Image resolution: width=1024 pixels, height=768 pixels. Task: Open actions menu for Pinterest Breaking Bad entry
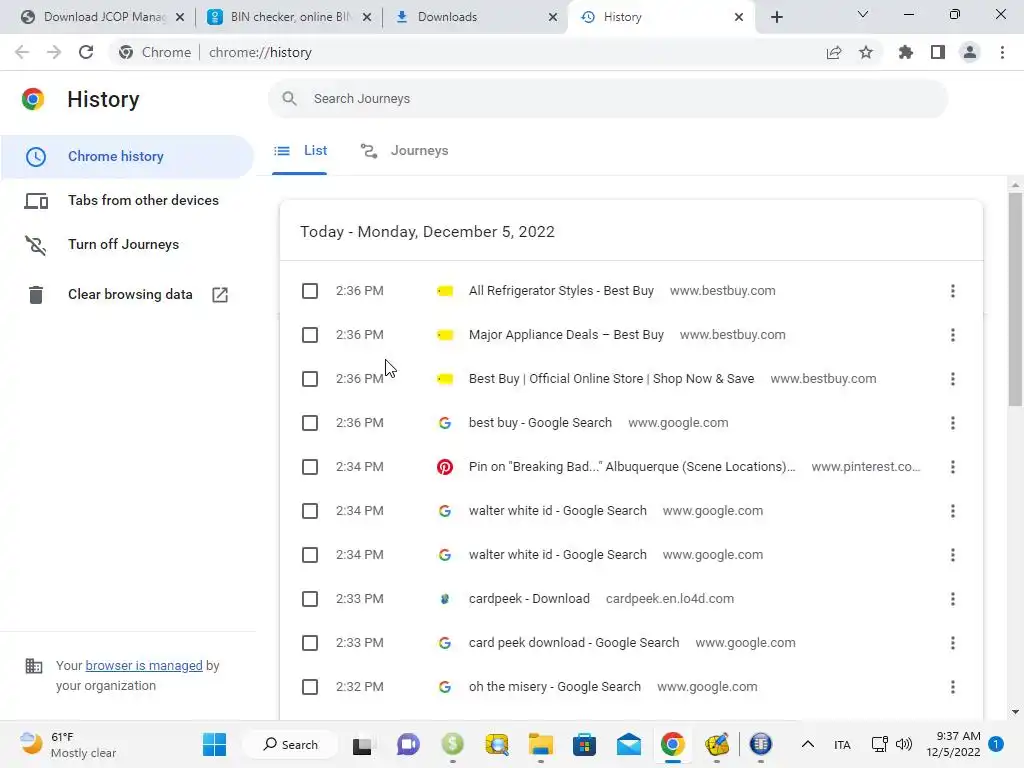[x=953, y=467]
